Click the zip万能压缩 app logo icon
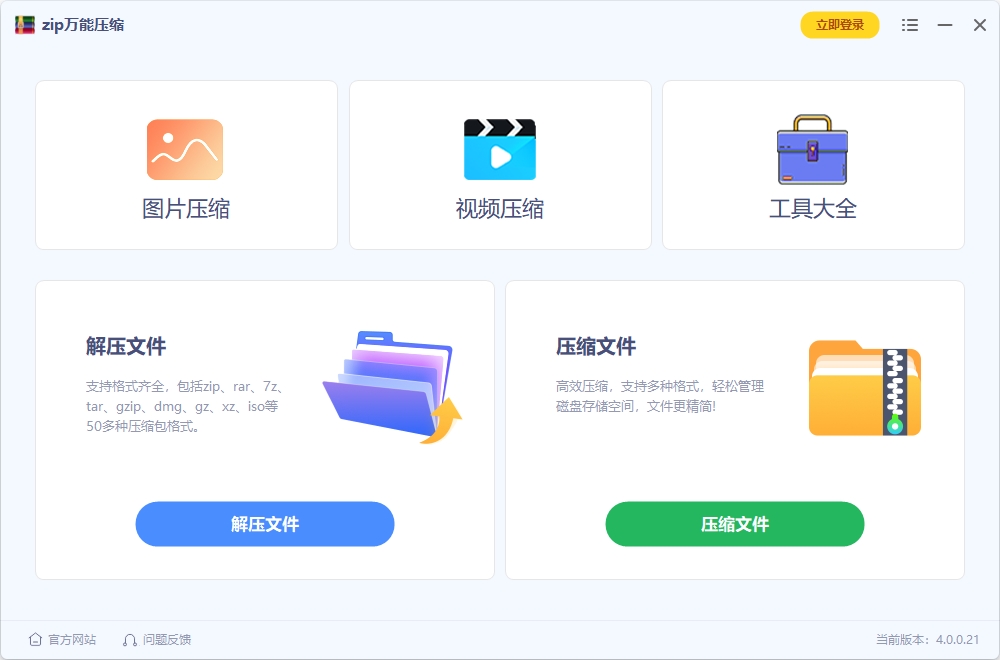 pyautogui.click(x=25, y=25)
